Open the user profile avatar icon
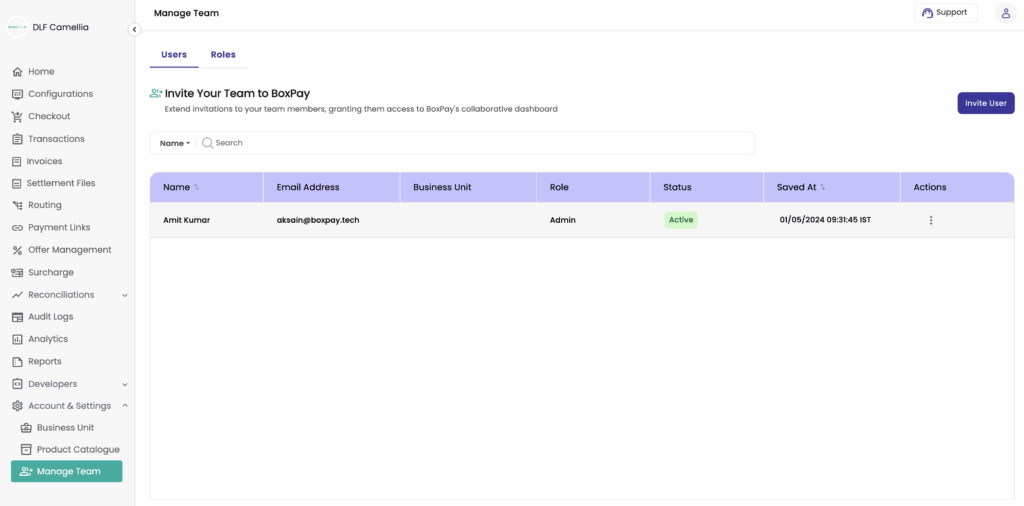This screenshot has width=1024, height=506. pos(1005,13)
